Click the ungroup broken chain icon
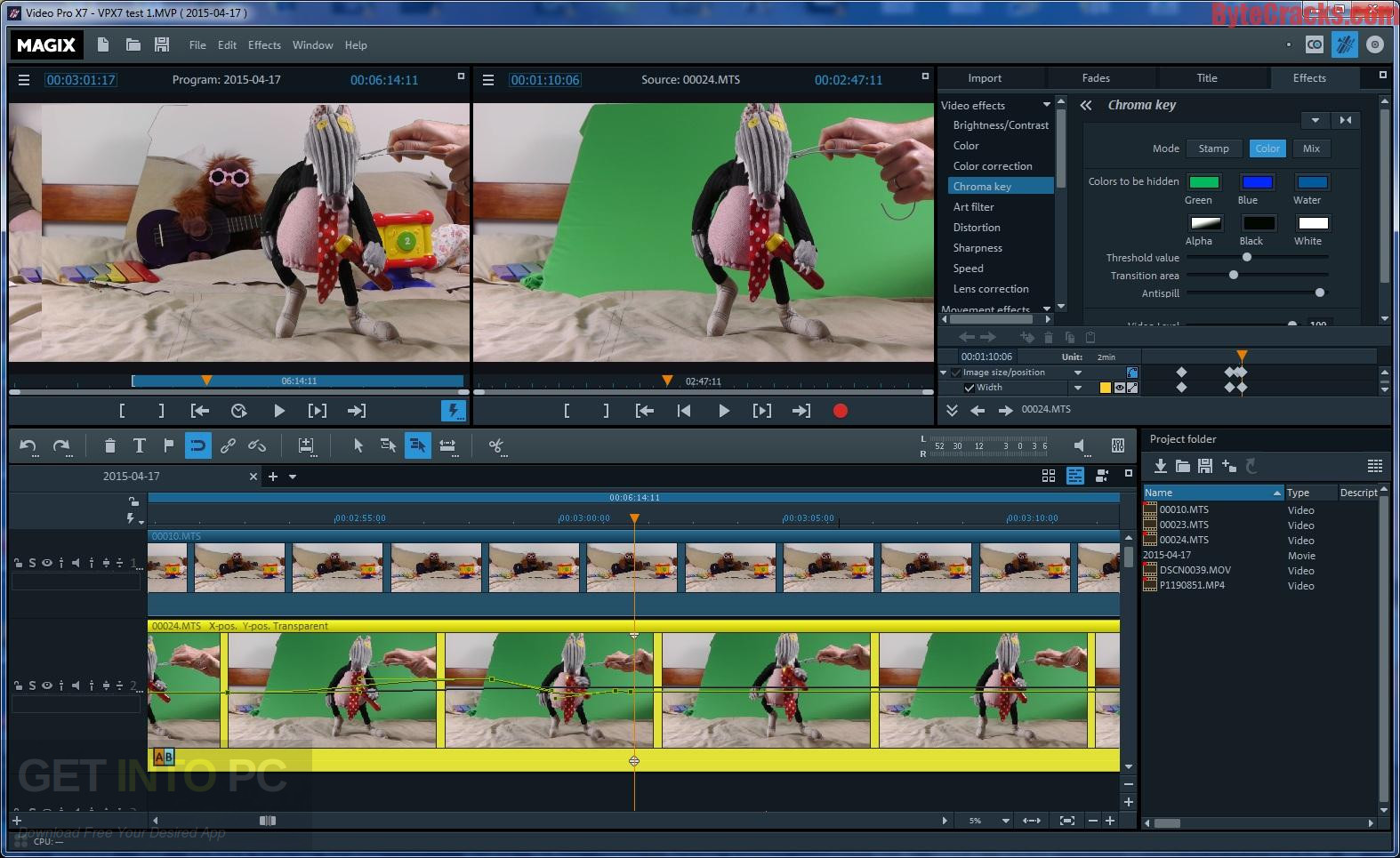Image resolution: width=1400 pixels, height=858 pixels. [257, 445]
